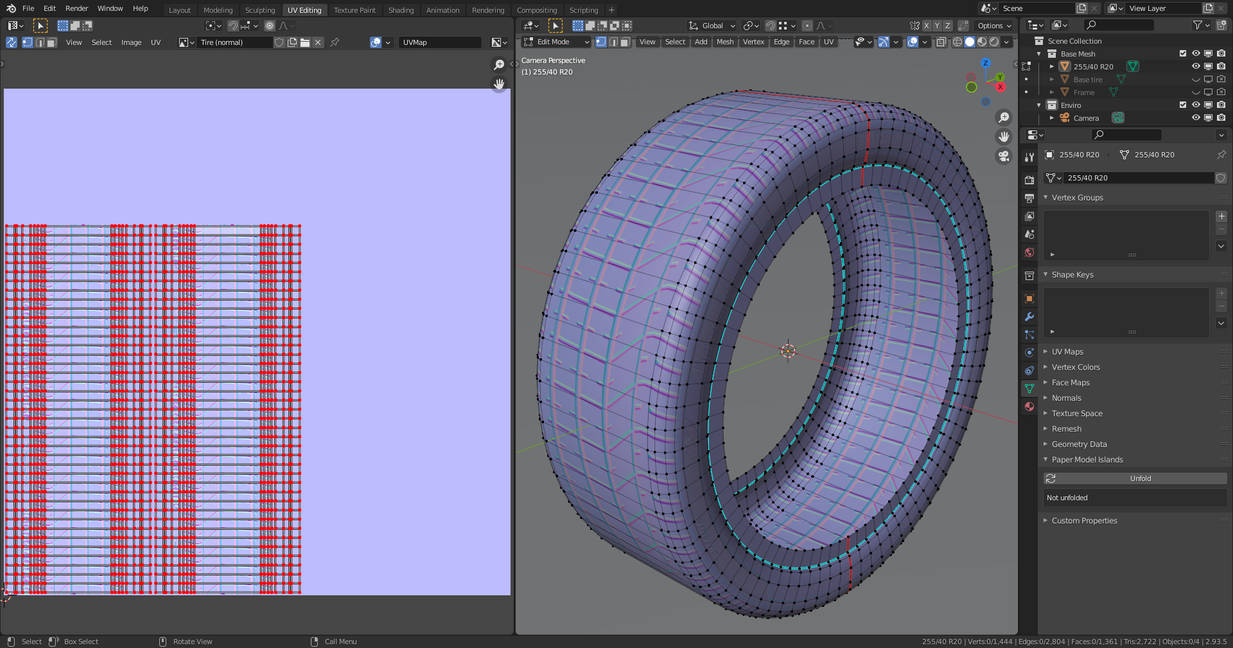Open the Render menu
This screenshot has width=1233, height=648.
pyautogui.click(x=77, y=8)
